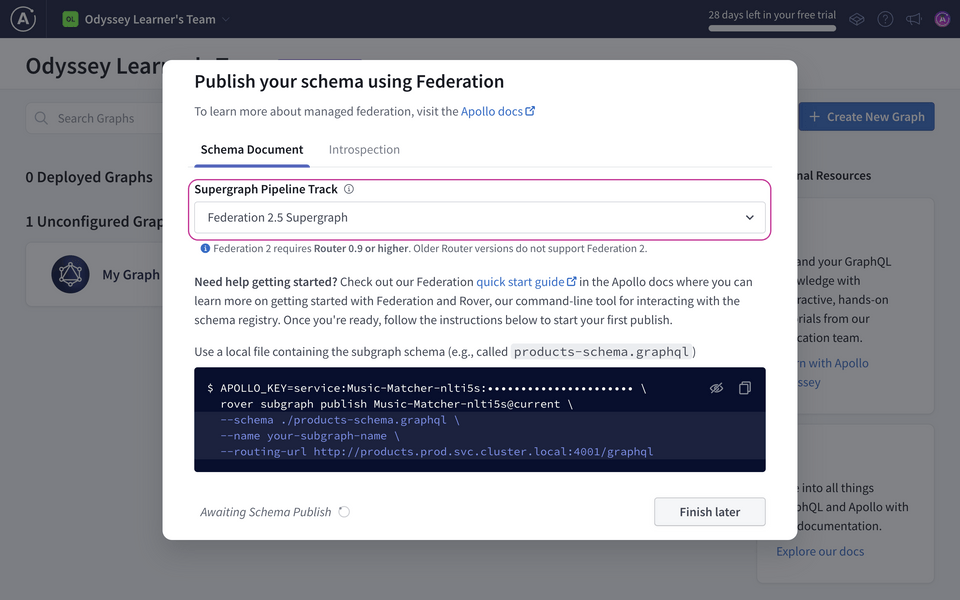960x600 pixels.
Task: Click the 'rover subgraph publish' command line
Action: click(x=397, y=404)
